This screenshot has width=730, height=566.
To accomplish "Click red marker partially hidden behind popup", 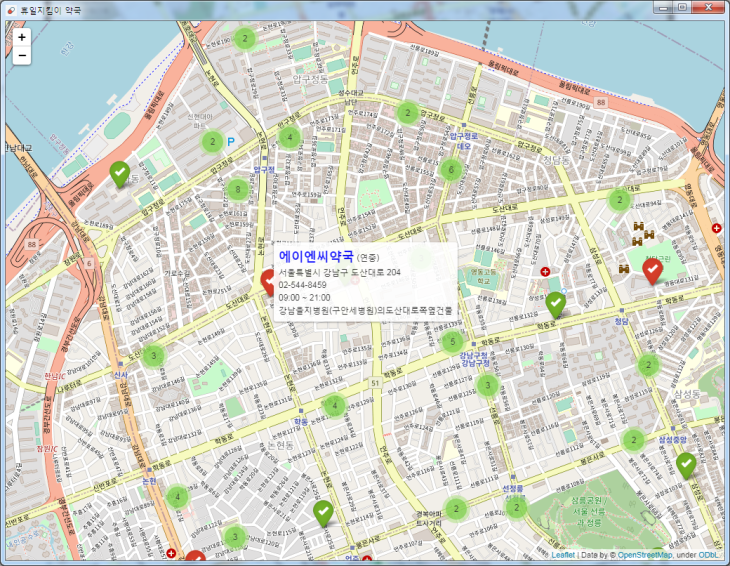I will [268, 280].
